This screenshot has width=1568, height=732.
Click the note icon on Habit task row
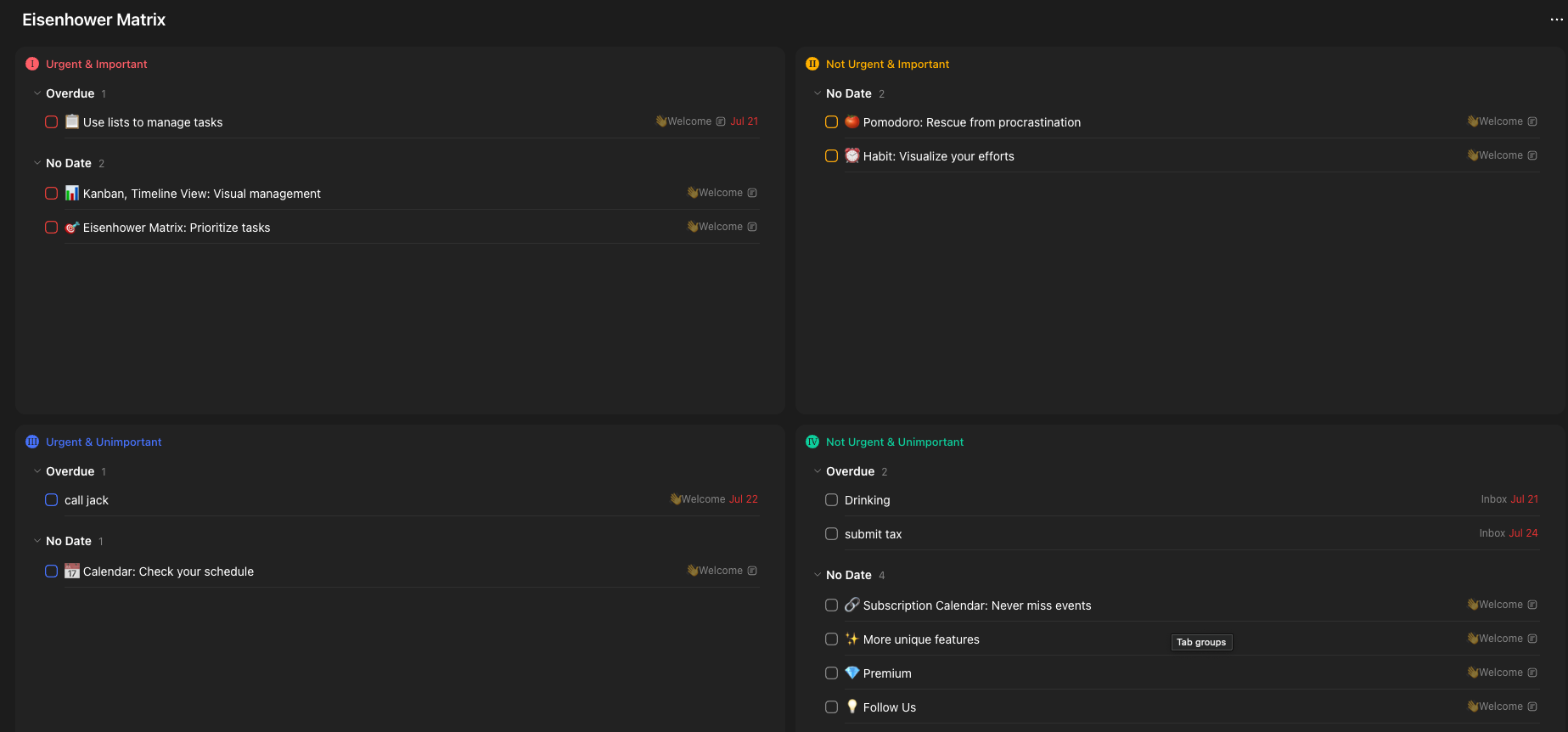point(1532,155)
